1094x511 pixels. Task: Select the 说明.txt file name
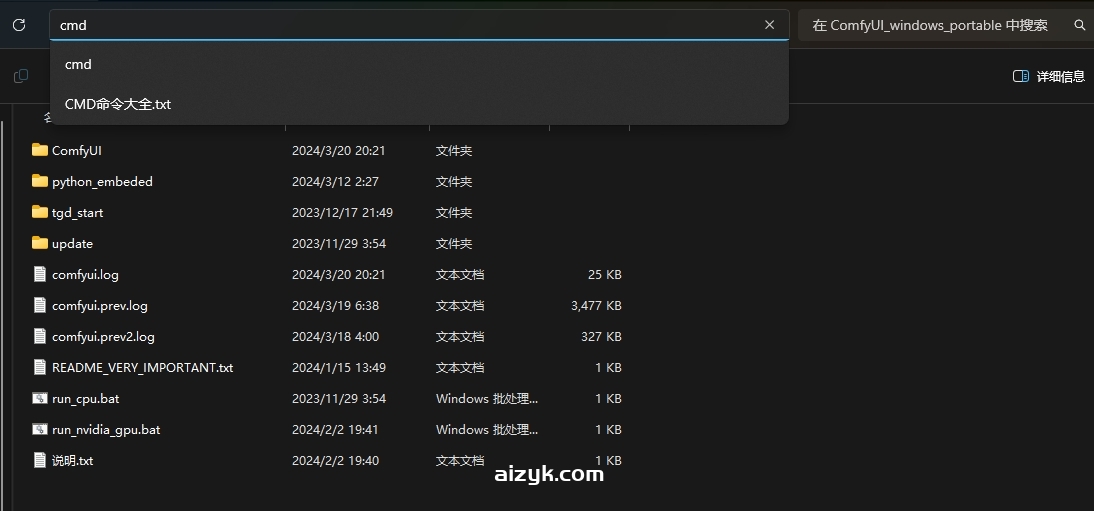tap(73, 461)
